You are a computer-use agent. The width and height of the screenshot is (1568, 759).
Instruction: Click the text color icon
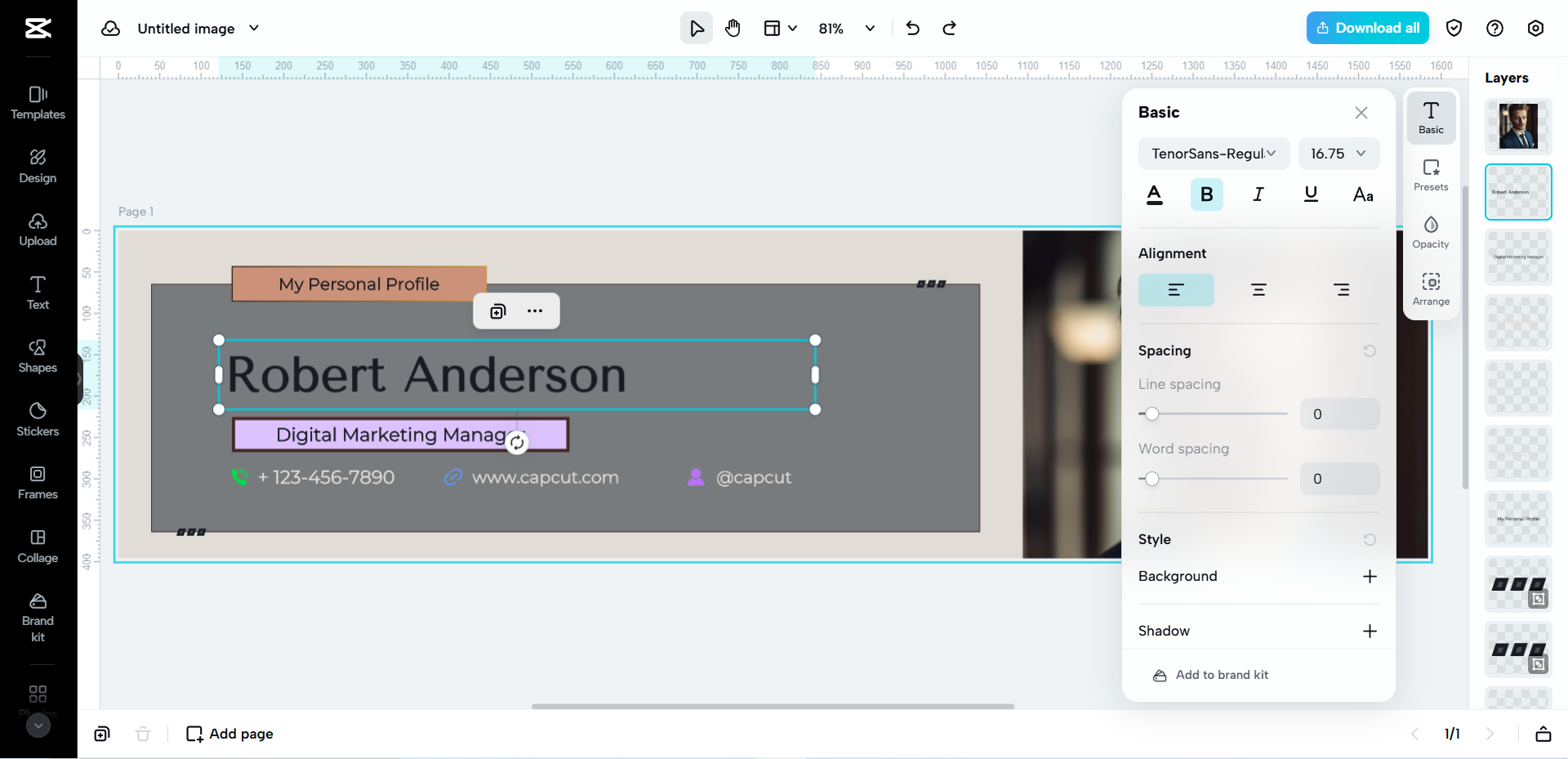pyautogui.click(x=1154, y=194)
